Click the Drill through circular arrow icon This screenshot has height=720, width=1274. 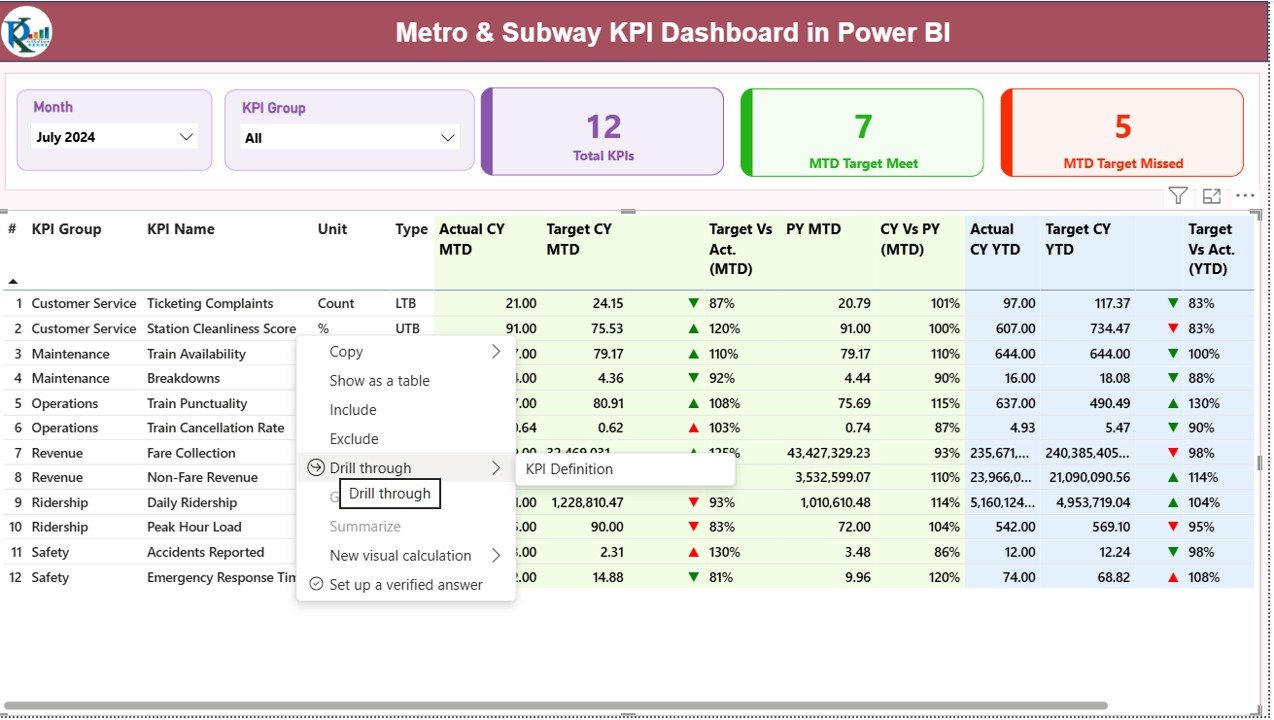coord(316,467)
